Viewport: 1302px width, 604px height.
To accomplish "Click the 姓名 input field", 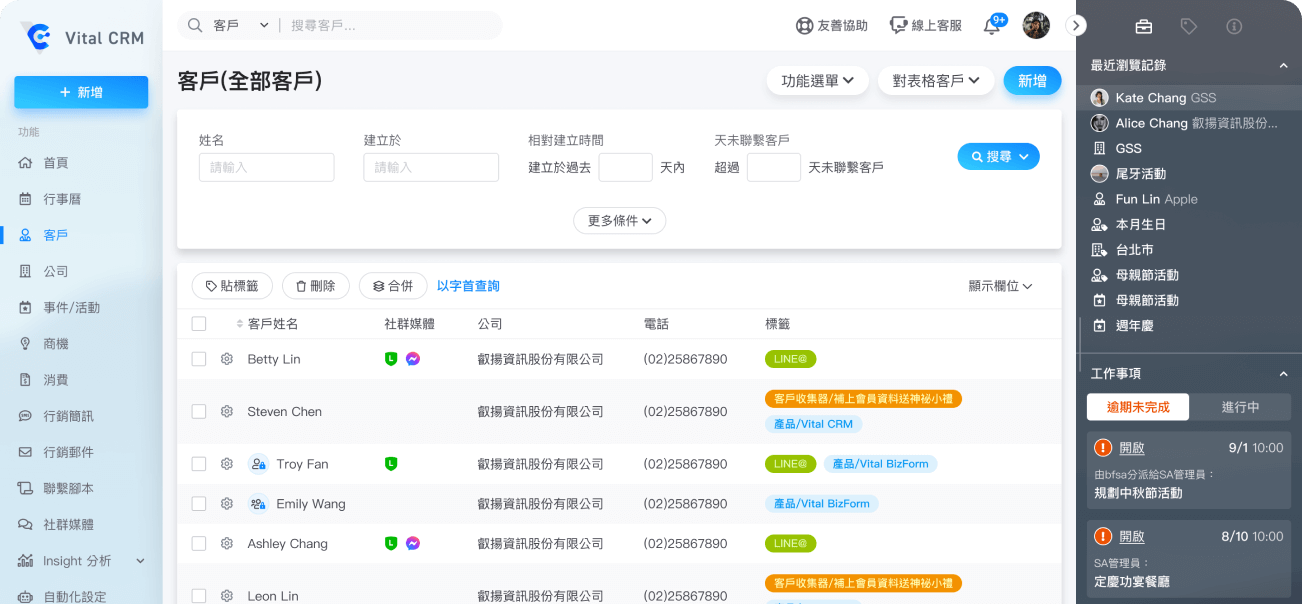I will click(x=266, y=167).
